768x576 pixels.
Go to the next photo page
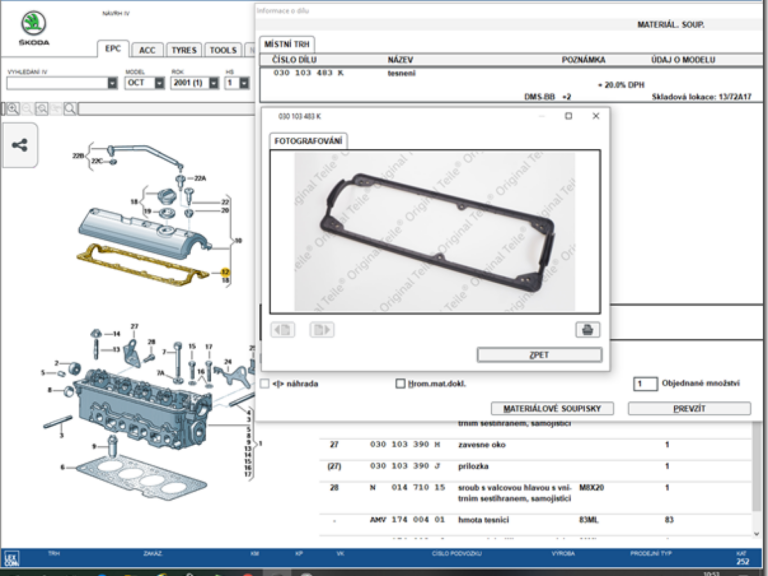[x=321, y=330]
